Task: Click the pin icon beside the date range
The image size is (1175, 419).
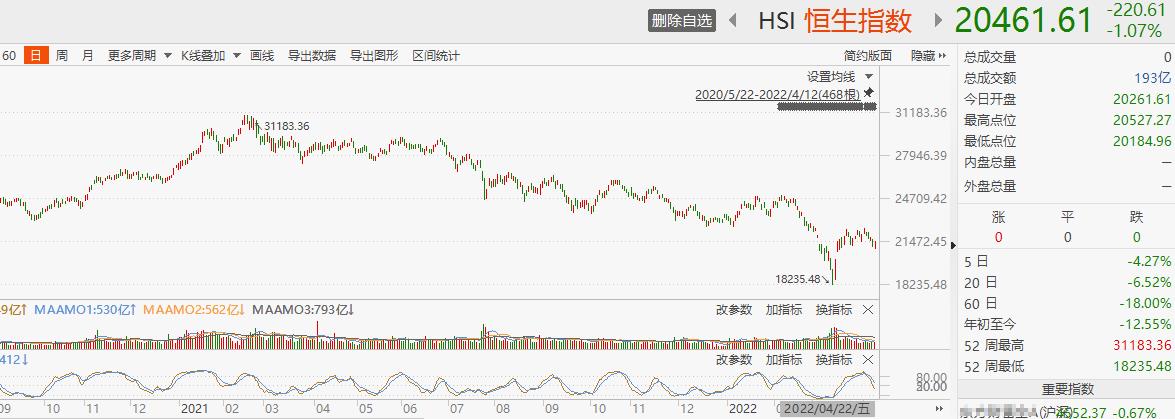Action: (x=869, y=93)
